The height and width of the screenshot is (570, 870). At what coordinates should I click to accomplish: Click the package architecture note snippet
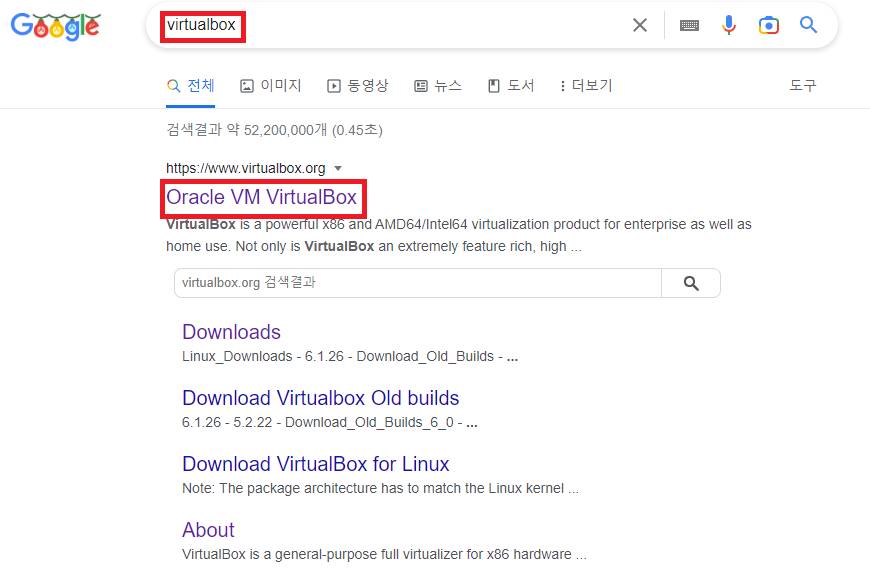[x=380, y=488]
